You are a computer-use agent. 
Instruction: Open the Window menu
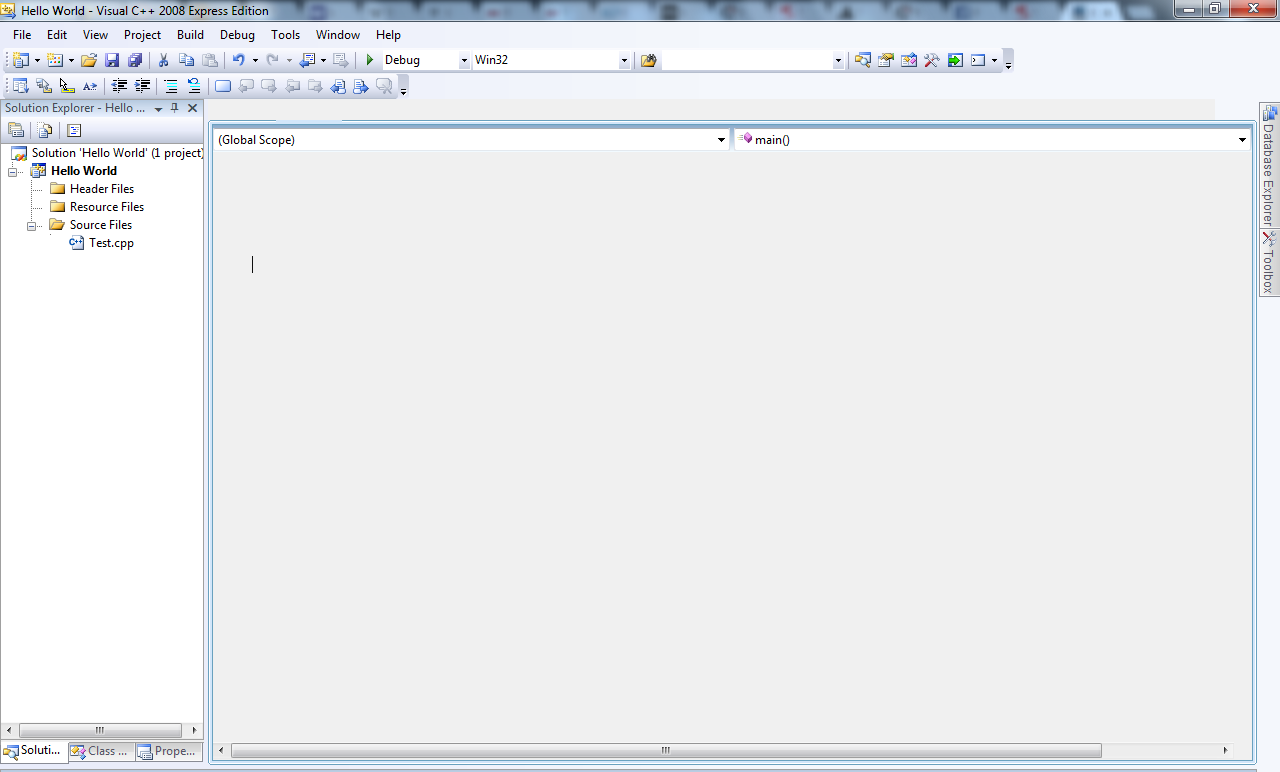(338, 34)
